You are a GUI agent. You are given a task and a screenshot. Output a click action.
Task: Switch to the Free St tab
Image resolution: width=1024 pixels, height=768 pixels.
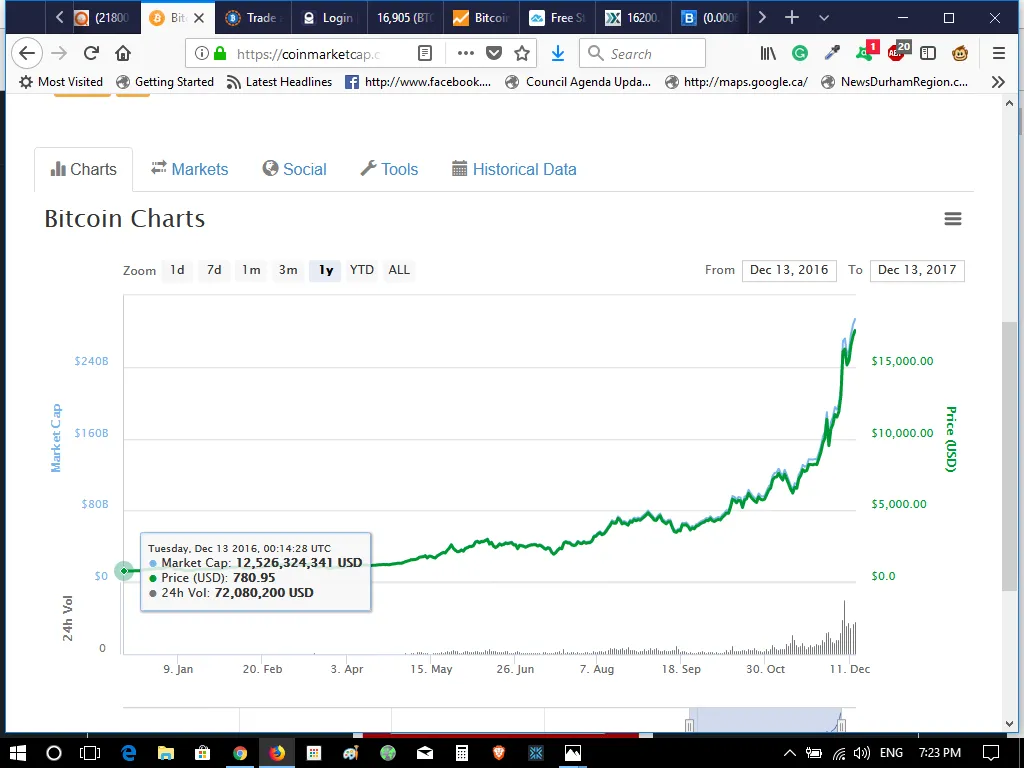[x=558, y=18]
